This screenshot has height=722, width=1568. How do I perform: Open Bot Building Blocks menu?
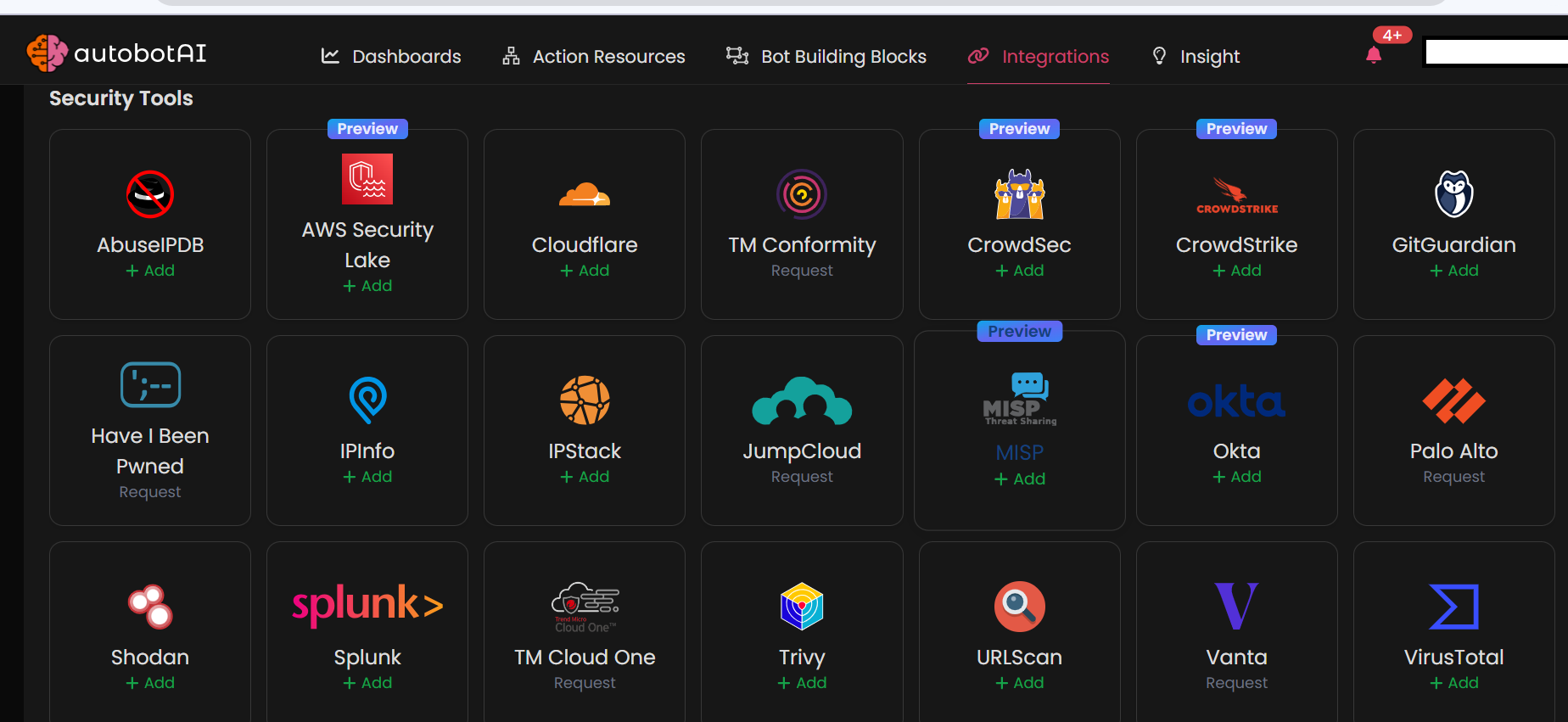[826, 56]
